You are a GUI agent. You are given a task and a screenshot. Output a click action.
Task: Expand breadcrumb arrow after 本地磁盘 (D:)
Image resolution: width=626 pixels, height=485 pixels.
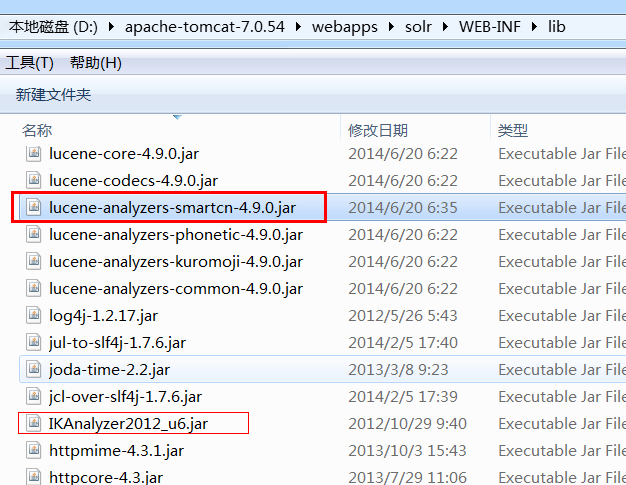[x=111, y=27]
